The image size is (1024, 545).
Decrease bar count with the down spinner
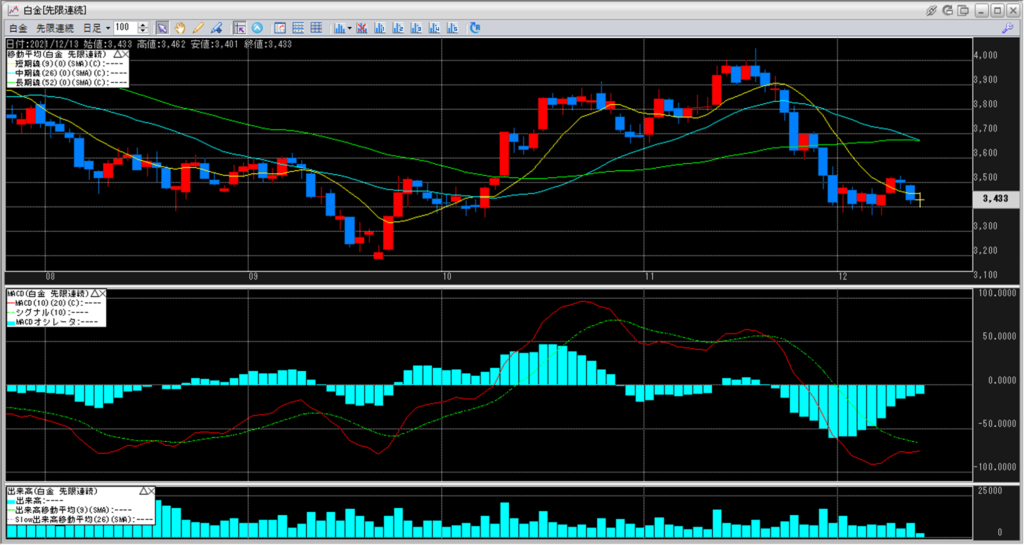tap(143, 31)
